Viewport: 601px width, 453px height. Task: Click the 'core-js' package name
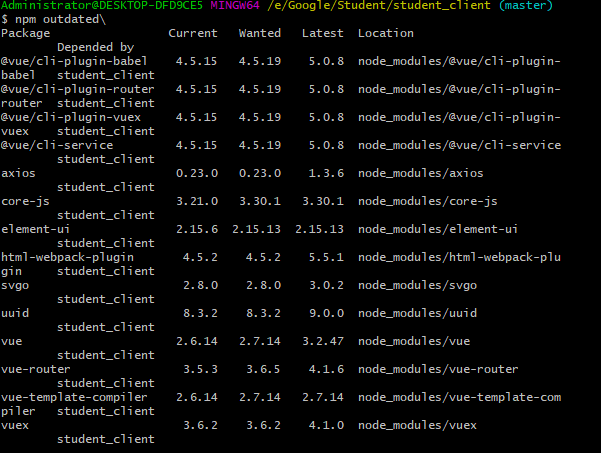[25, 201]
